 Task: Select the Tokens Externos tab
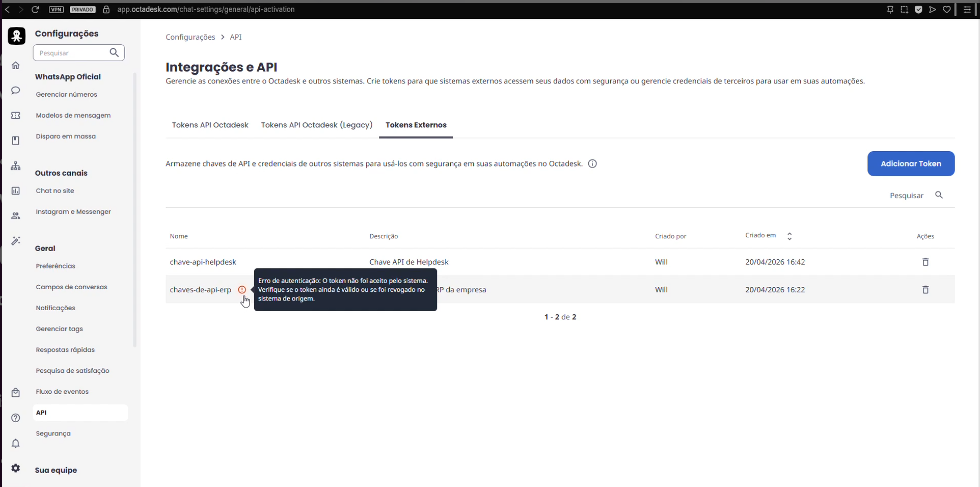416,124
